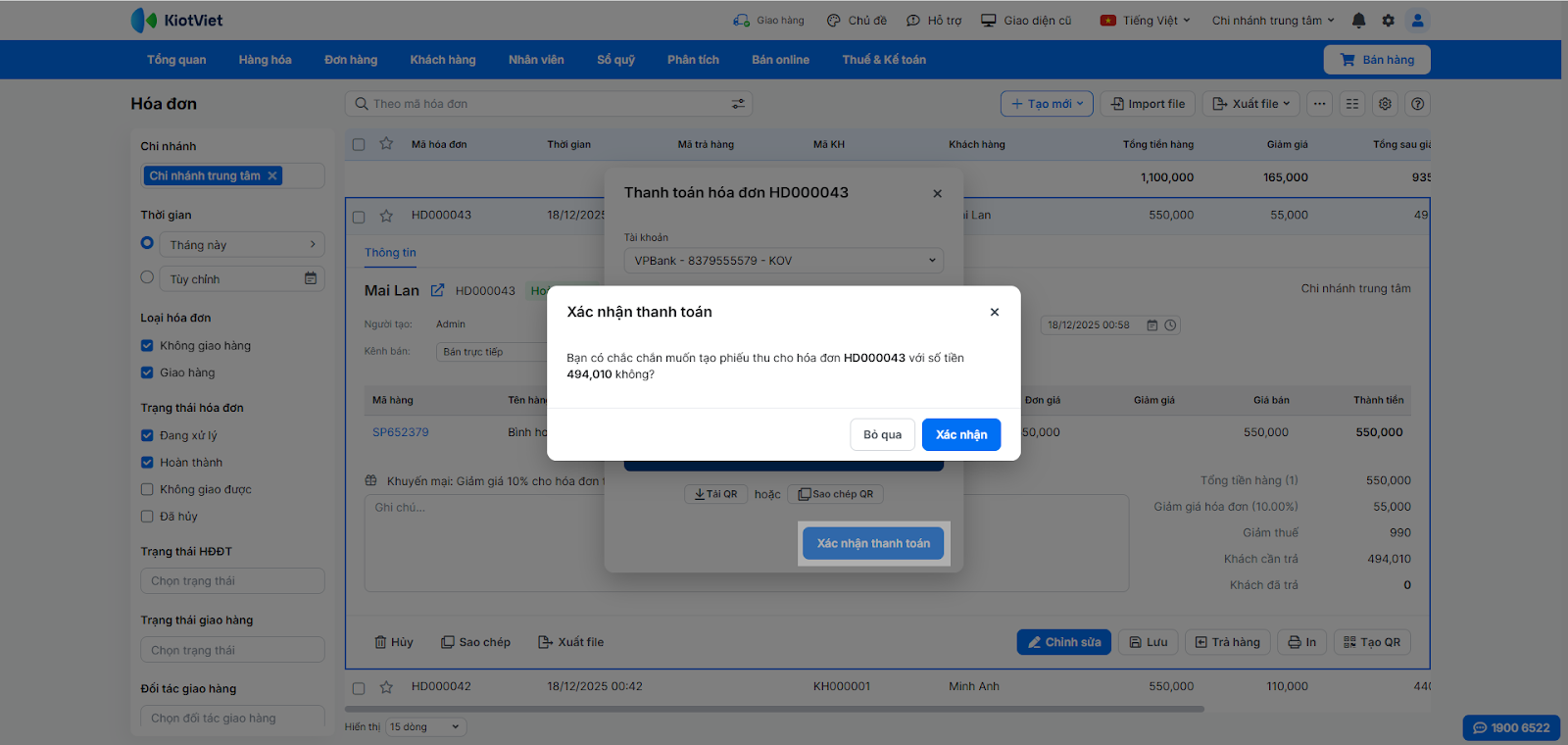Click Tải QR download button
This screenshot has width=1568, height=745.
click(716, 494)
